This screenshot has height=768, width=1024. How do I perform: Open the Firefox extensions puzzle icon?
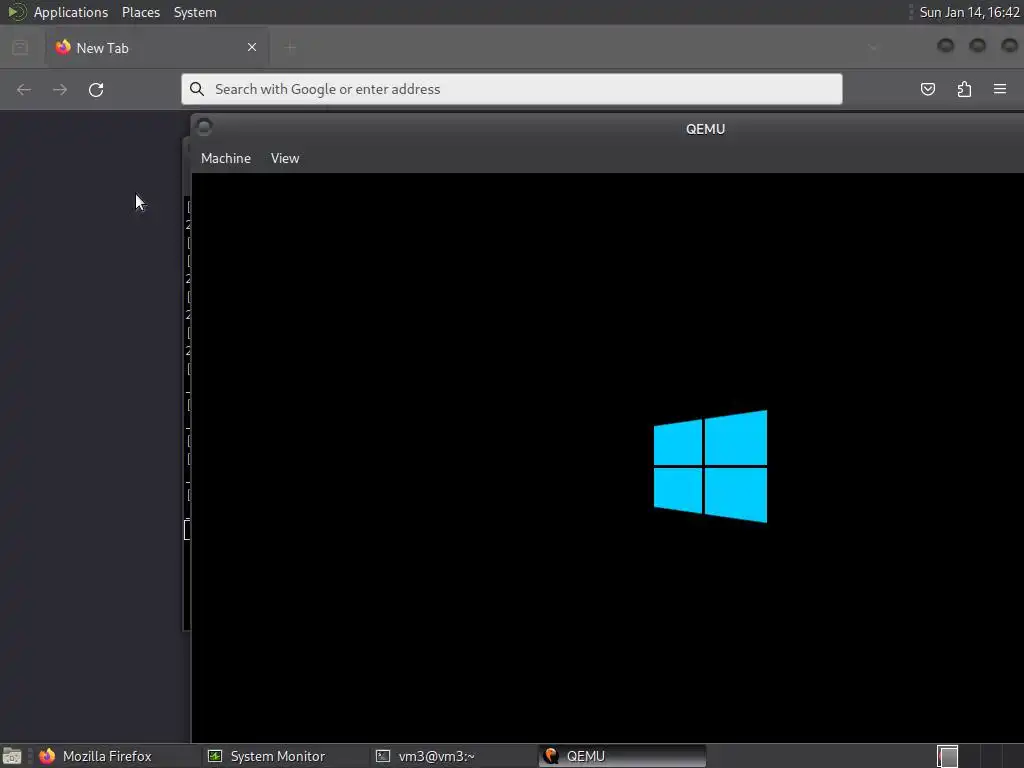tap(964, 89)
